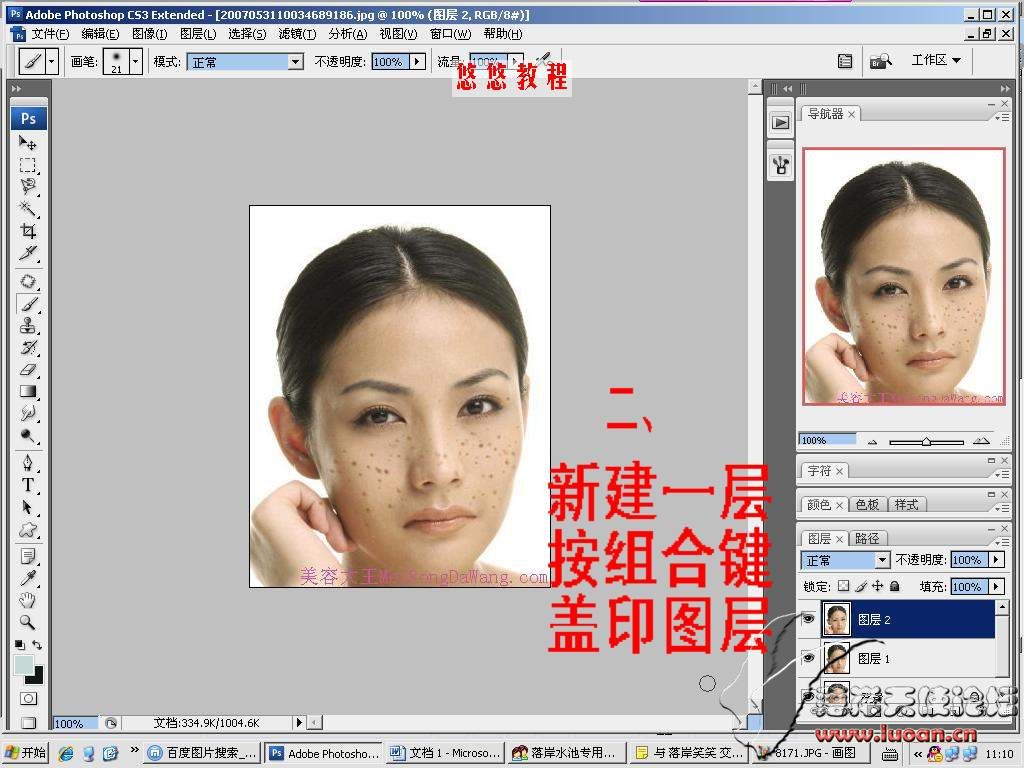Select the Smudge/Blur tool
The height and width of the screenshot is (768, 1024).
click(x=27, y=413)
